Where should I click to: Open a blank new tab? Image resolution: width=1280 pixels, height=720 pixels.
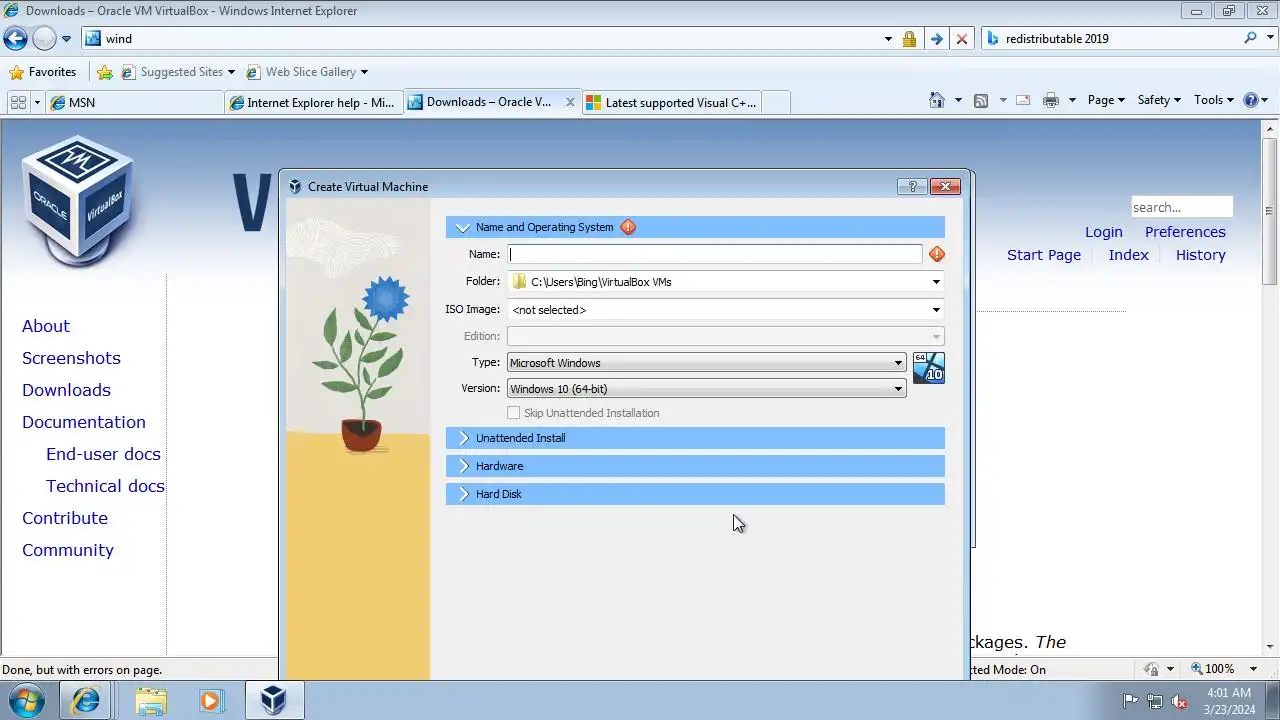click(x=777, y=102)
